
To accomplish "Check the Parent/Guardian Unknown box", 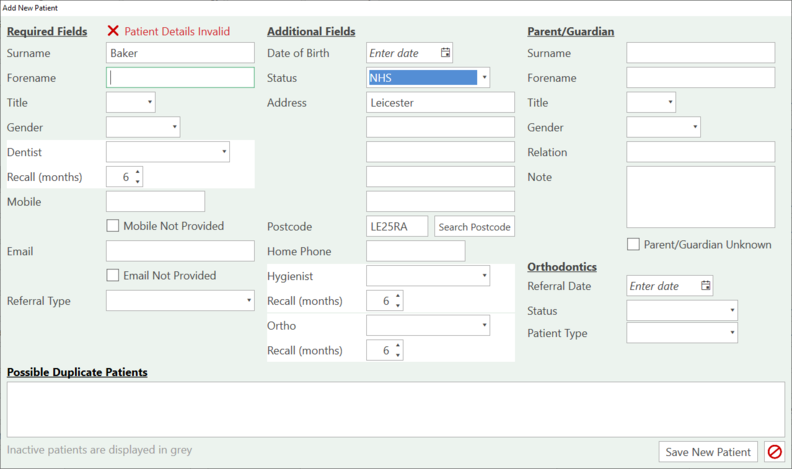I will [x=634, y=245].
